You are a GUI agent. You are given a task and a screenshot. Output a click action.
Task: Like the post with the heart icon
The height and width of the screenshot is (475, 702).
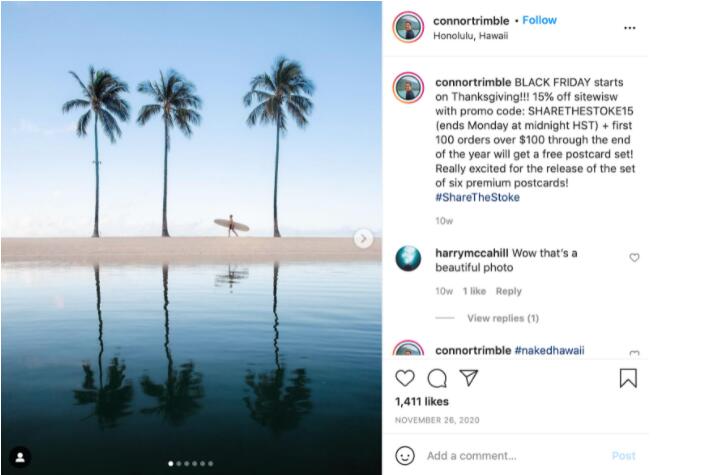405,378
